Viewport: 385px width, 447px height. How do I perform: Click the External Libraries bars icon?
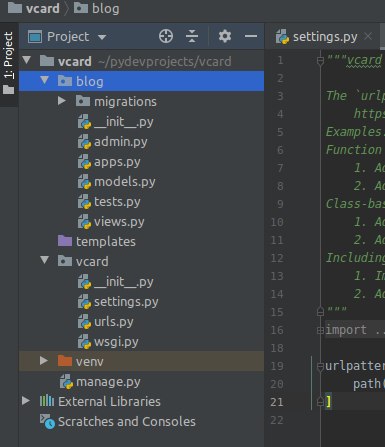pyautogui.click(x=47, y=401)
